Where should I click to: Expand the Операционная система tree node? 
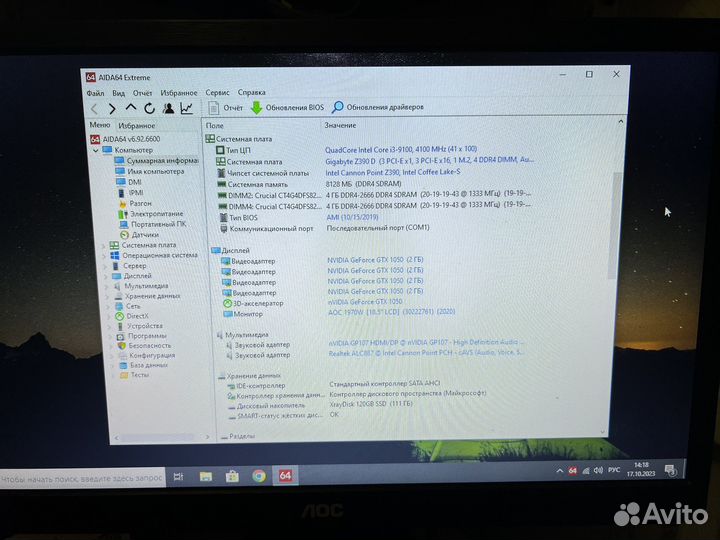coord(104,256)
